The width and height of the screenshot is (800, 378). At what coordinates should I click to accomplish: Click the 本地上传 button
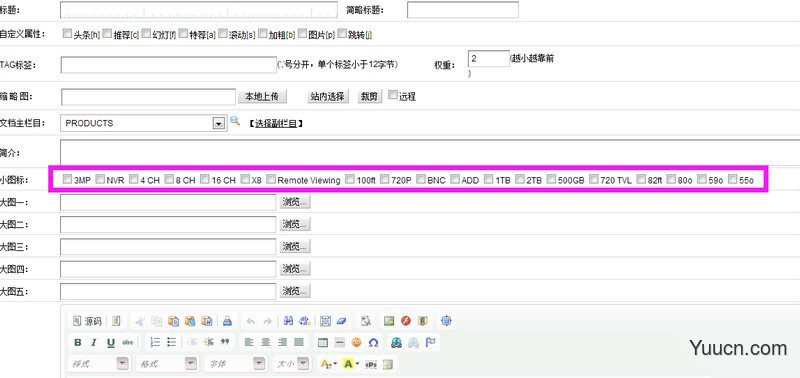262,96
